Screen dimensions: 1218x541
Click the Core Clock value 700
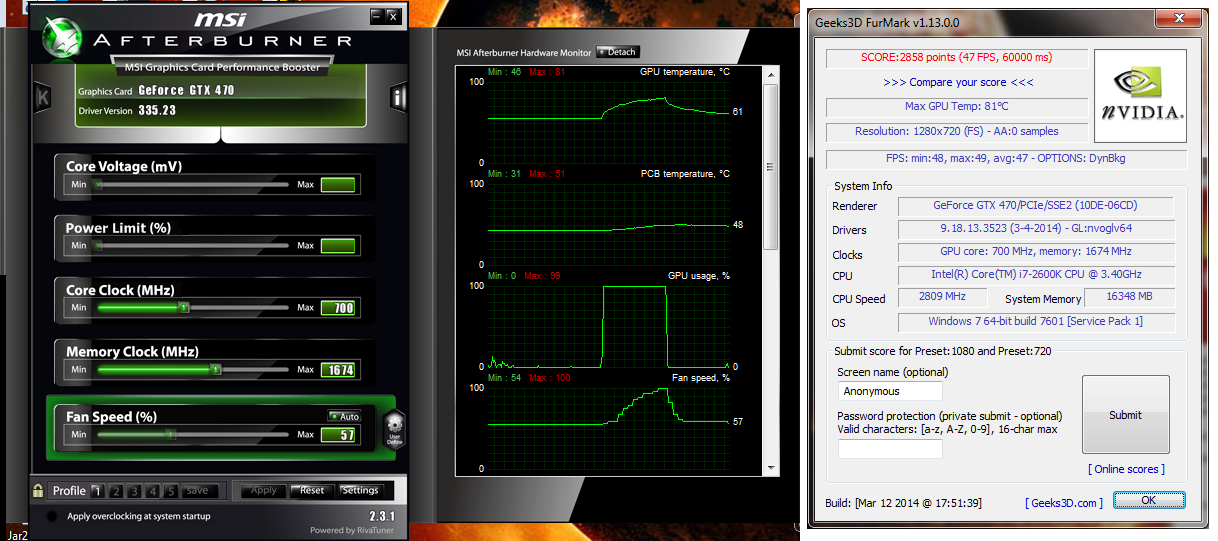pos(338,308)
